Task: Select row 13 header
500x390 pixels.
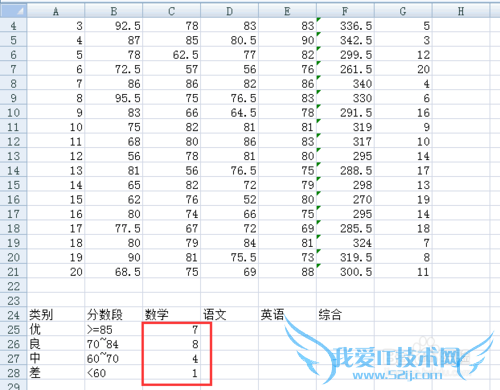Action: 13,156
